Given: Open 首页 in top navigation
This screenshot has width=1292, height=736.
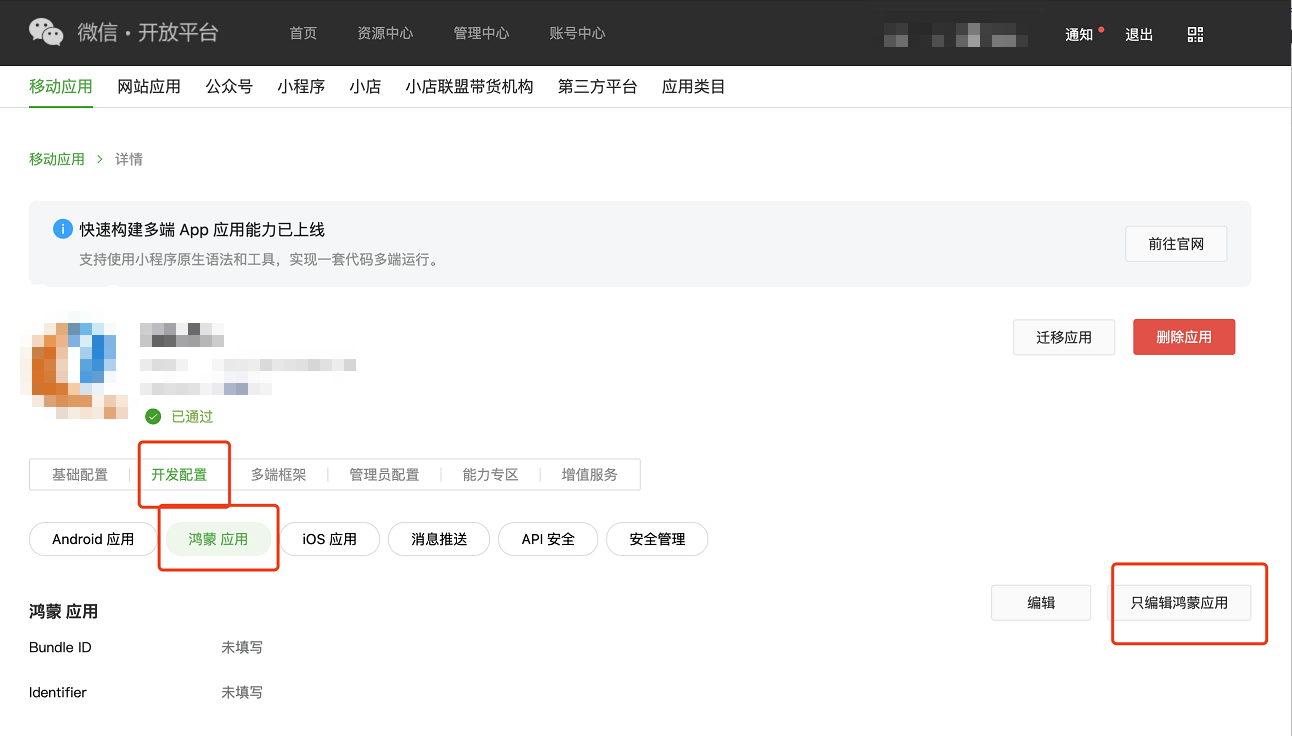Looking at the screenshot, I should pos(303,33).
